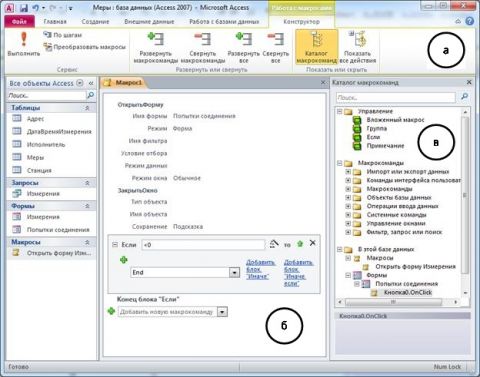The image size is (480, 377).
Task: Click the catalog horizontal scrollbar
Action: tap(397, 302)
